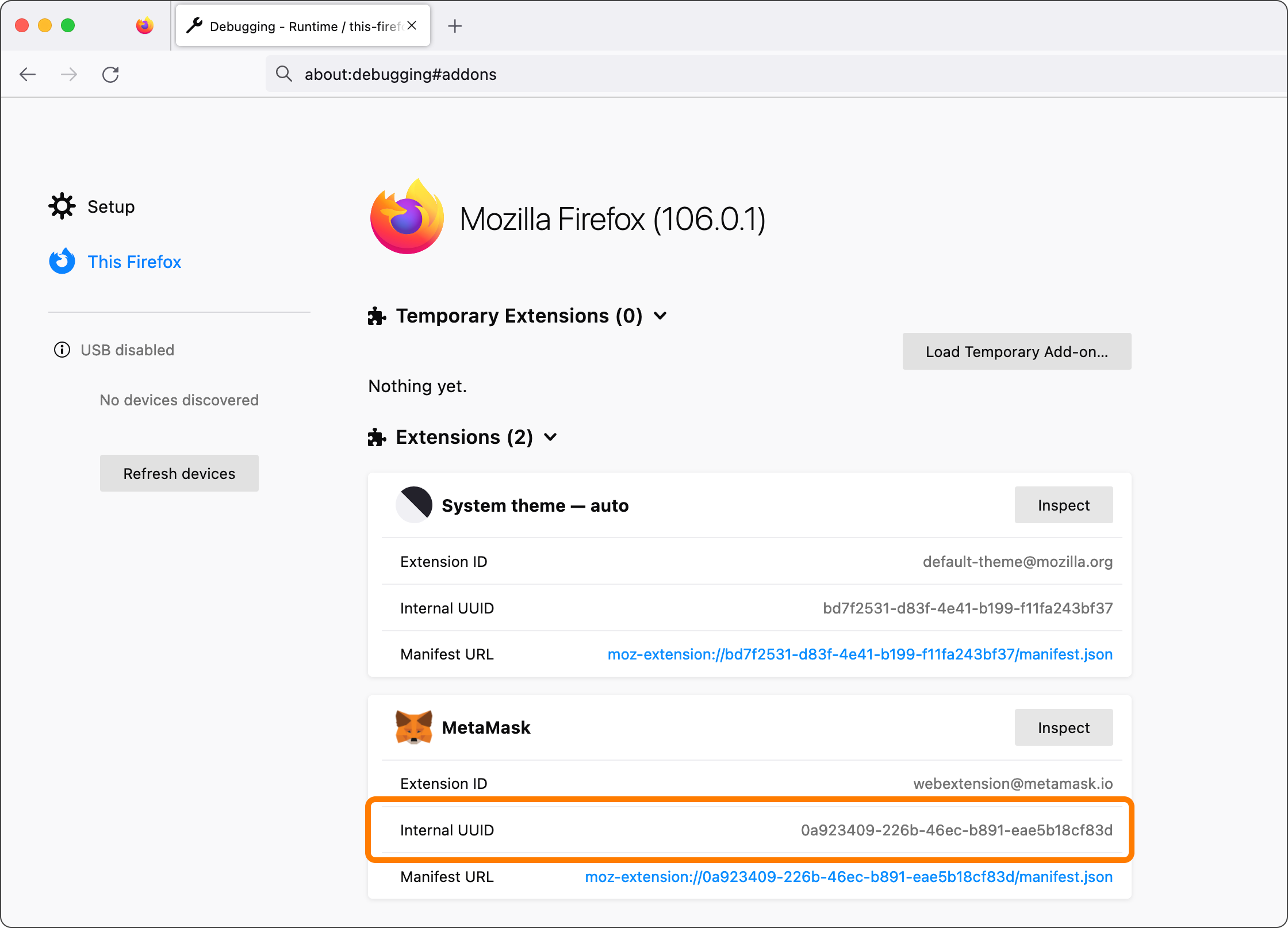Click webextension@metamask.io extension ID

click(1013, 784)
